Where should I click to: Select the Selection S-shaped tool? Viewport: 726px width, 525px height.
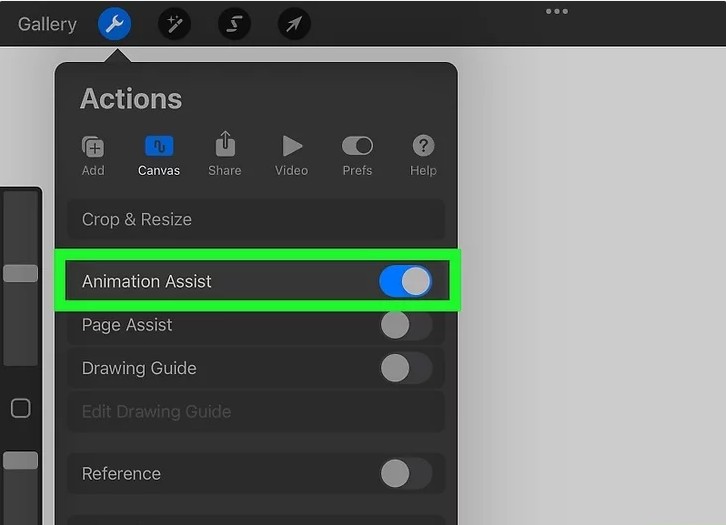[x=234, y=24]
